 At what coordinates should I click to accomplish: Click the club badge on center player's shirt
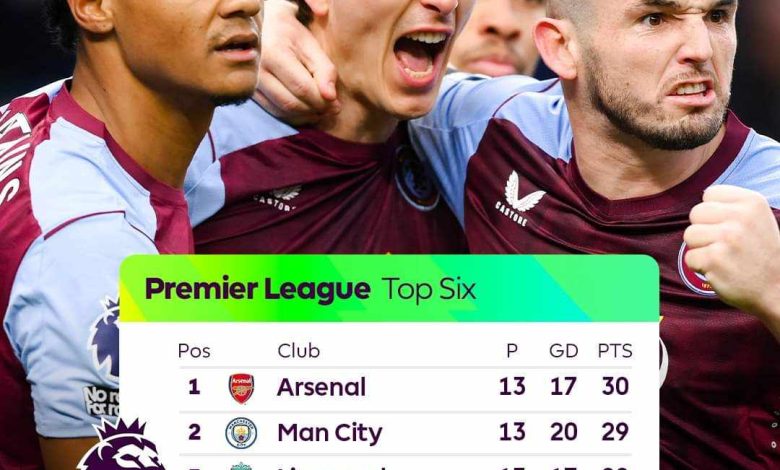tap(415, 180)
